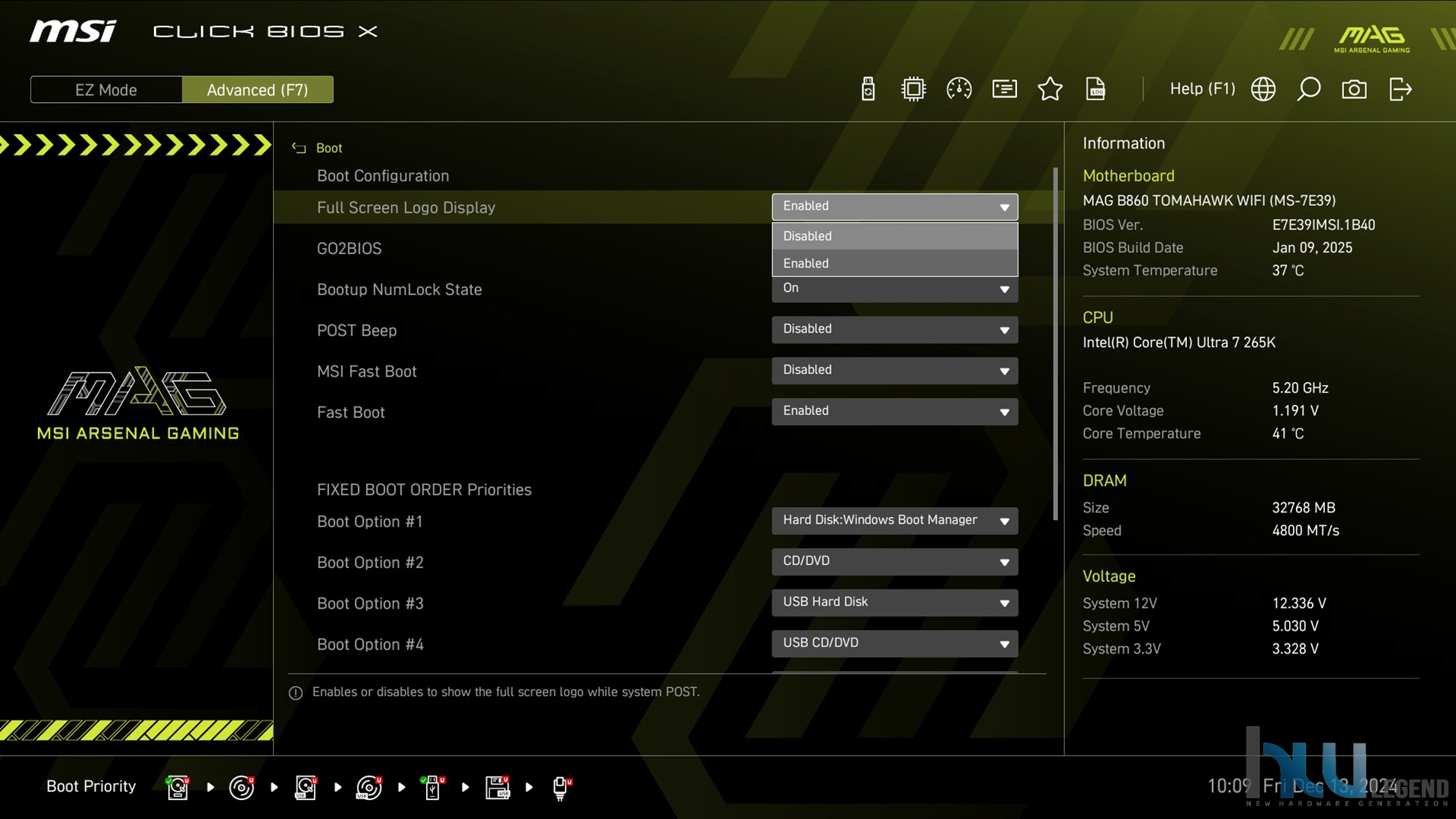This screenshot has width=1456, height=819.
Task: Take a screenshot with the camera icon
Action: tap(1354, 89)
